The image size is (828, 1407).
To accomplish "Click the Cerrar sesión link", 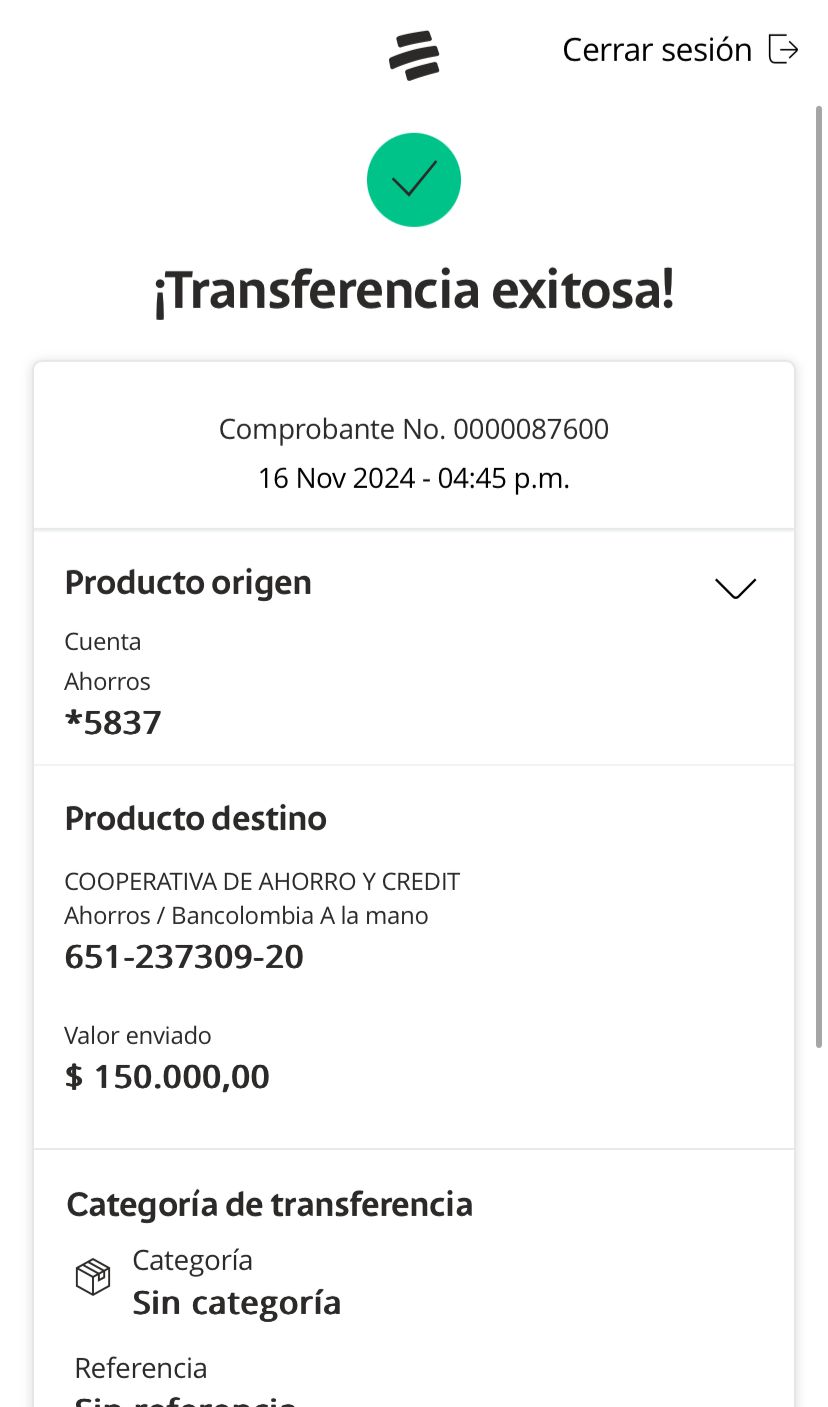I will (657, 50).
